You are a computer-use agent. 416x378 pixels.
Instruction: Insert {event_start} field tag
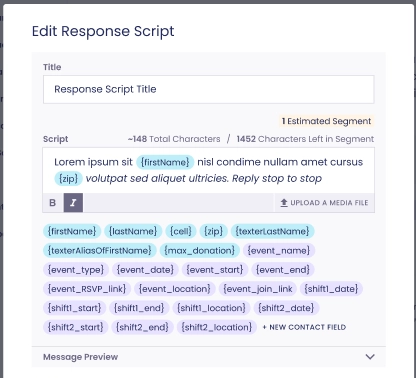point(215,269)
